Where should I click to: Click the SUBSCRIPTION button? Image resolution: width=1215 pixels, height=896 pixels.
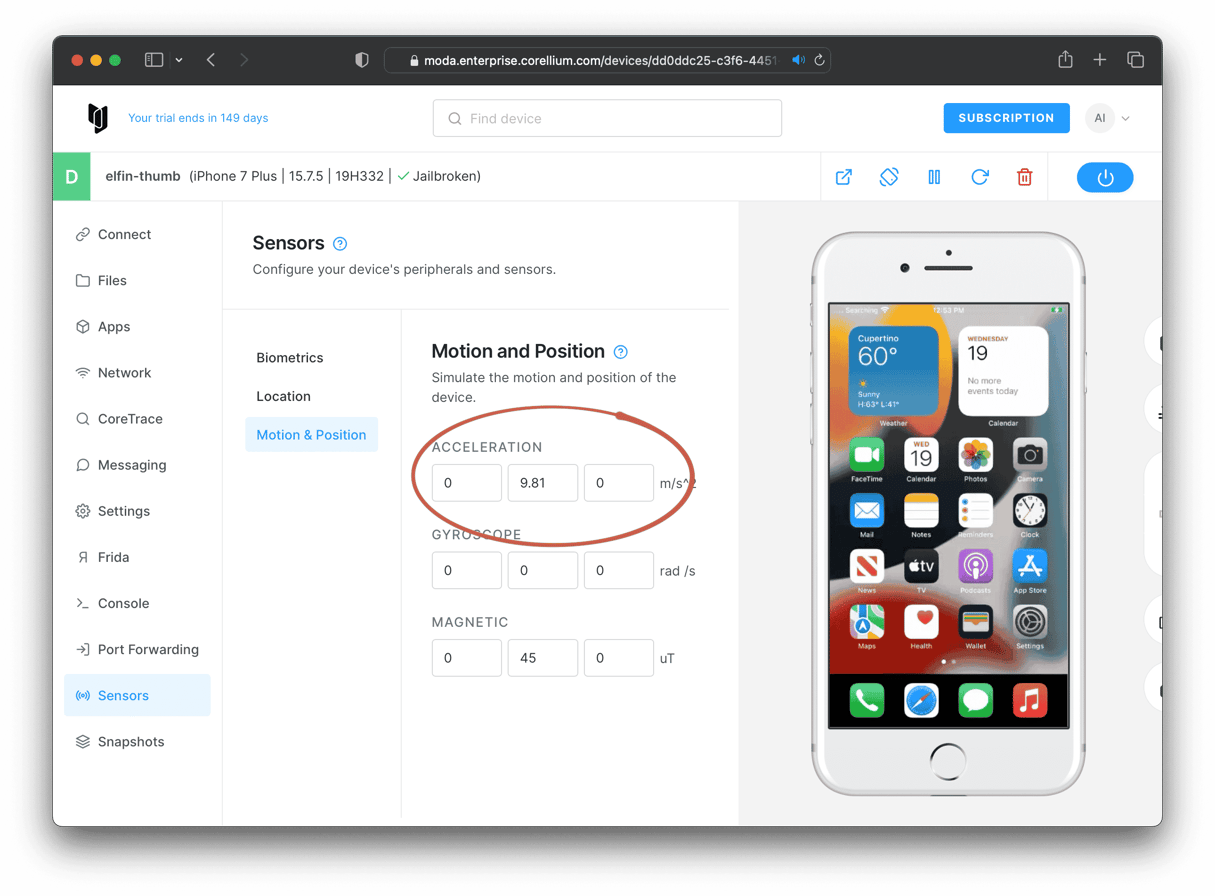1006,118
